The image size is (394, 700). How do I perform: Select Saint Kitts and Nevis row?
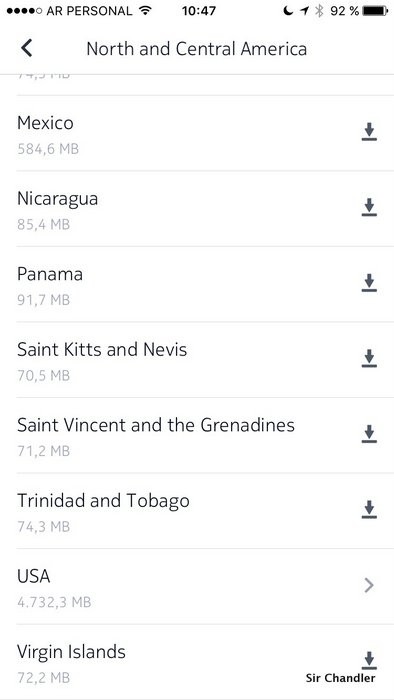pos(197,360)
